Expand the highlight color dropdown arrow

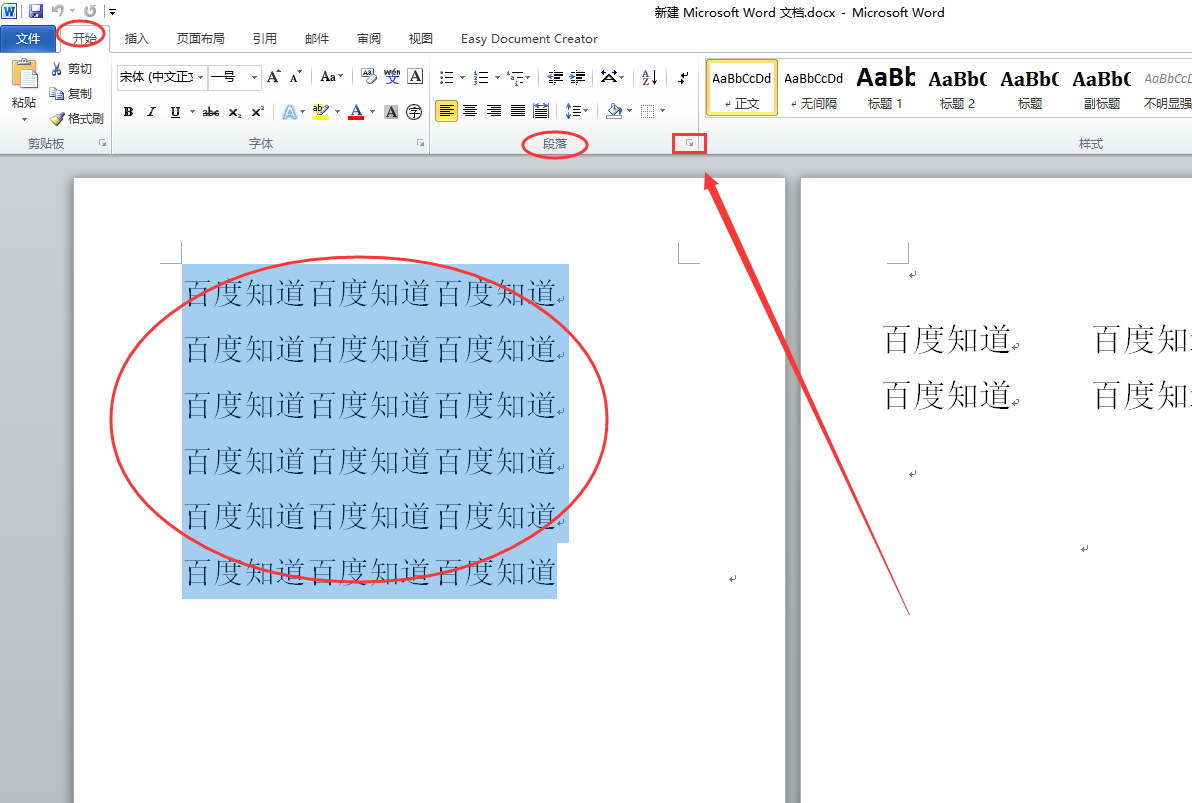coord(338,112)
